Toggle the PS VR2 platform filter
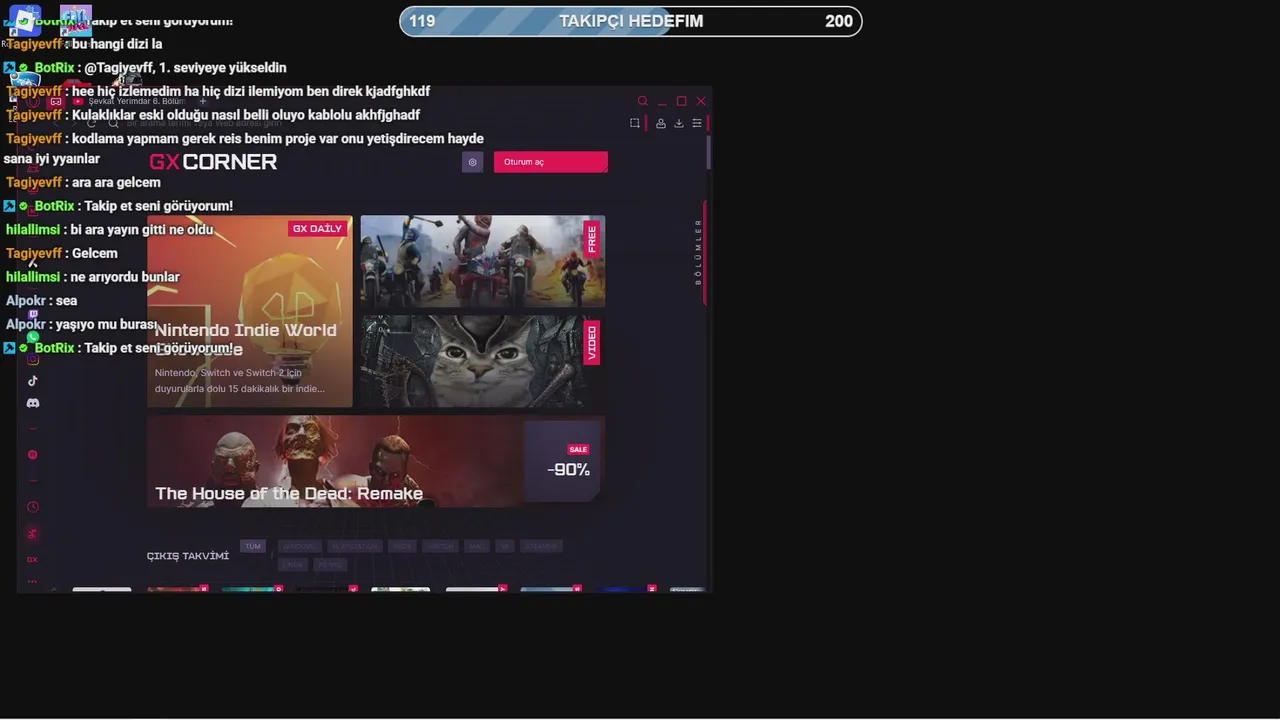The image size is (1280, 720). (330, 564)
